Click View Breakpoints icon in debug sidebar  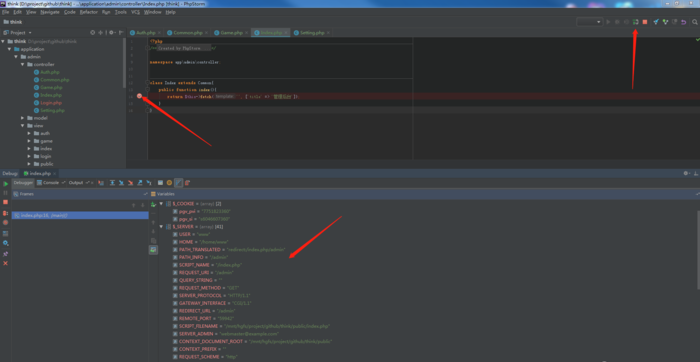pos(5,213)
